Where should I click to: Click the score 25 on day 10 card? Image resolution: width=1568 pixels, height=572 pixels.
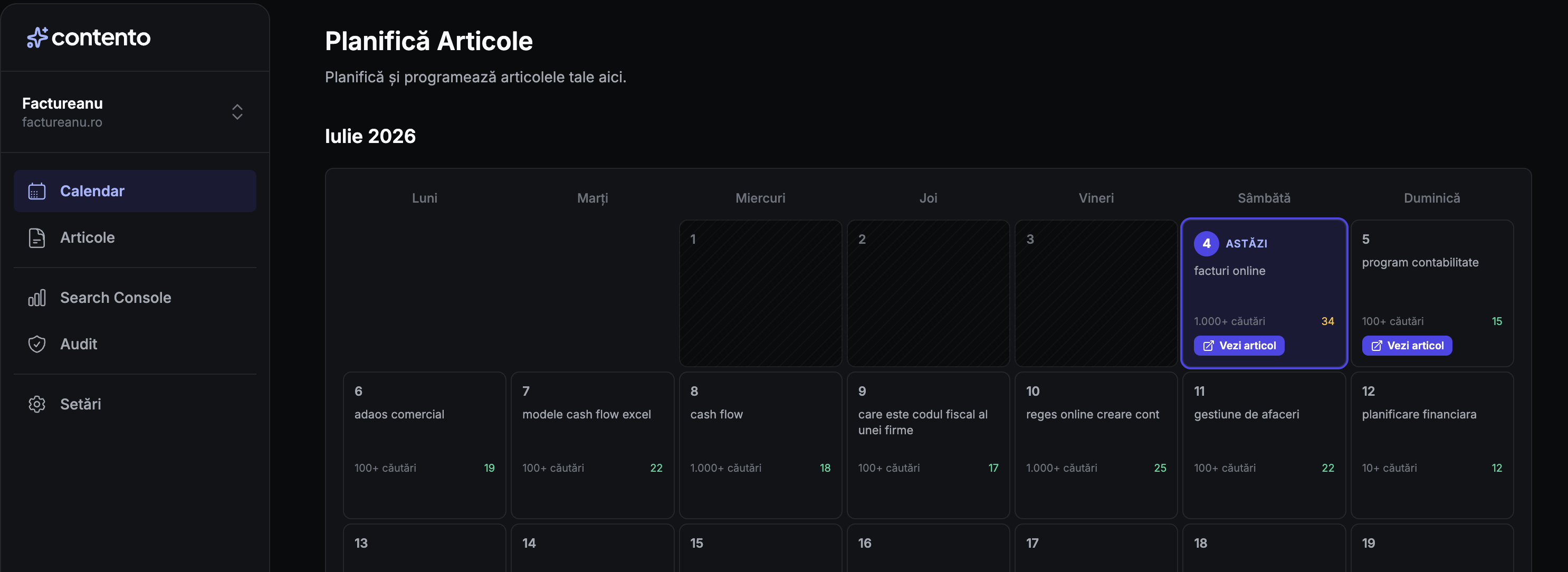[1160, 468]
